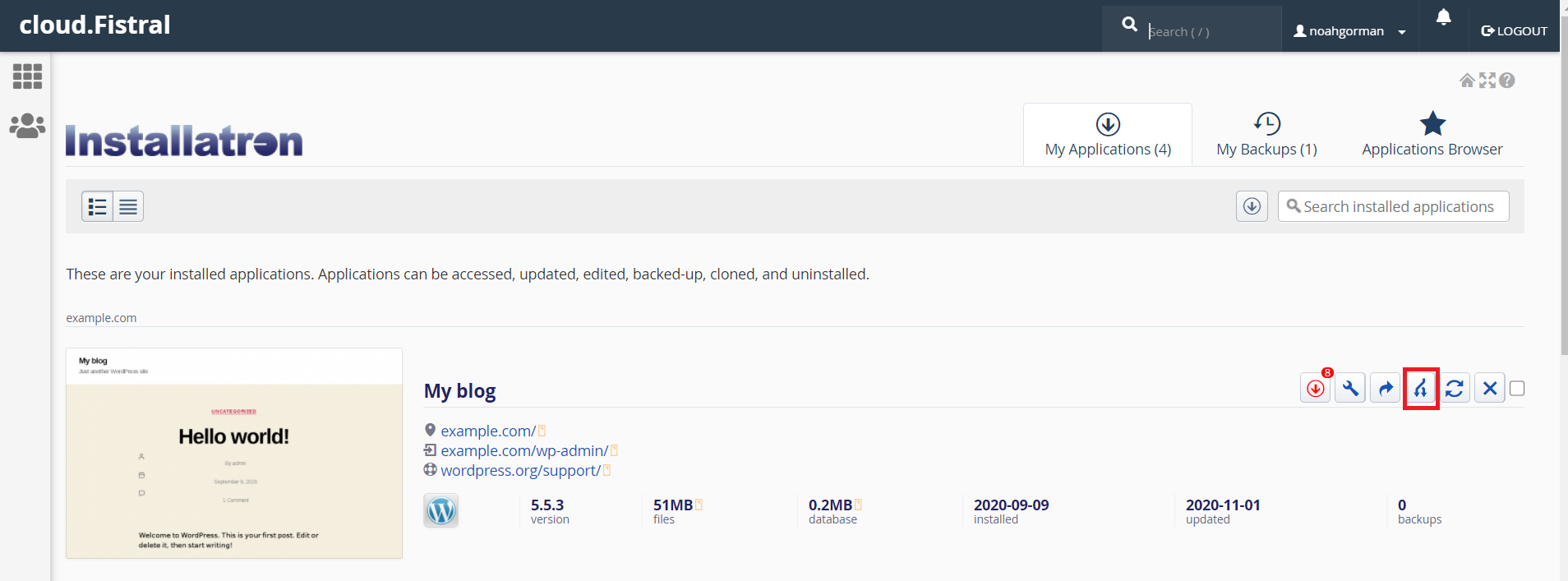This screenshot has height=581, width=1568.
Task: Click the My blog website thumbnail
Action: [234, 453]
